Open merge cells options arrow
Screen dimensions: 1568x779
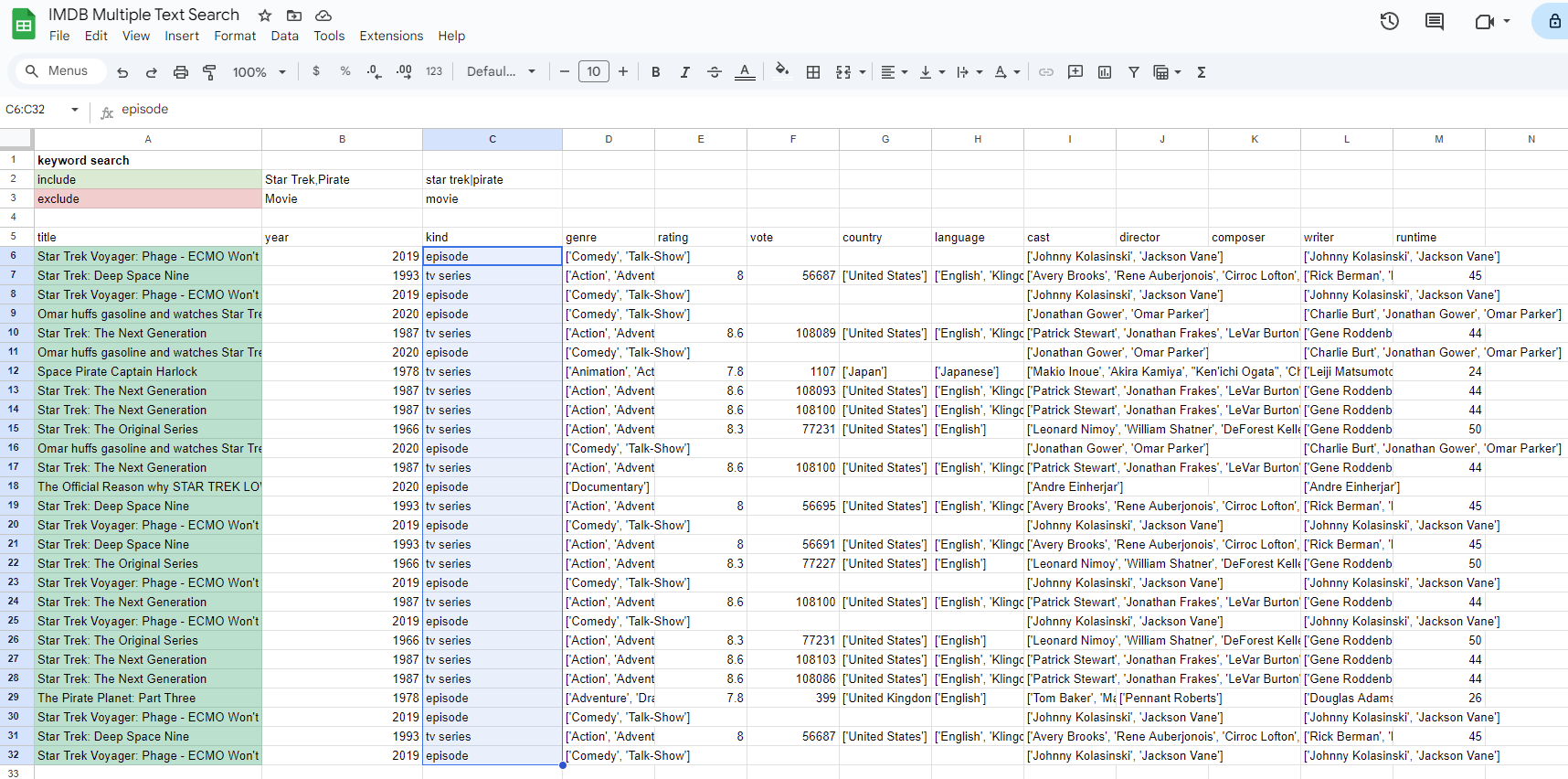pos(862,72)
